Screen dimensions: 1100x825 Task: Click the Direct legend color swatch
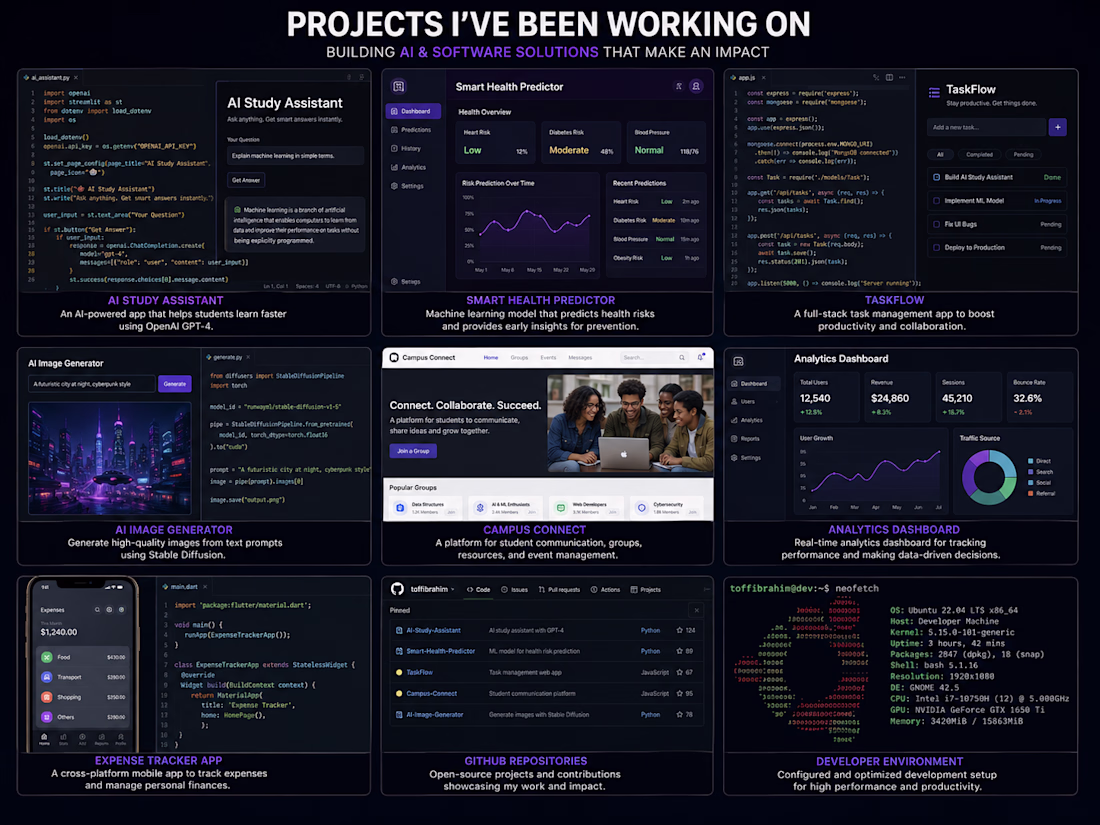(x=1030, y=461)
